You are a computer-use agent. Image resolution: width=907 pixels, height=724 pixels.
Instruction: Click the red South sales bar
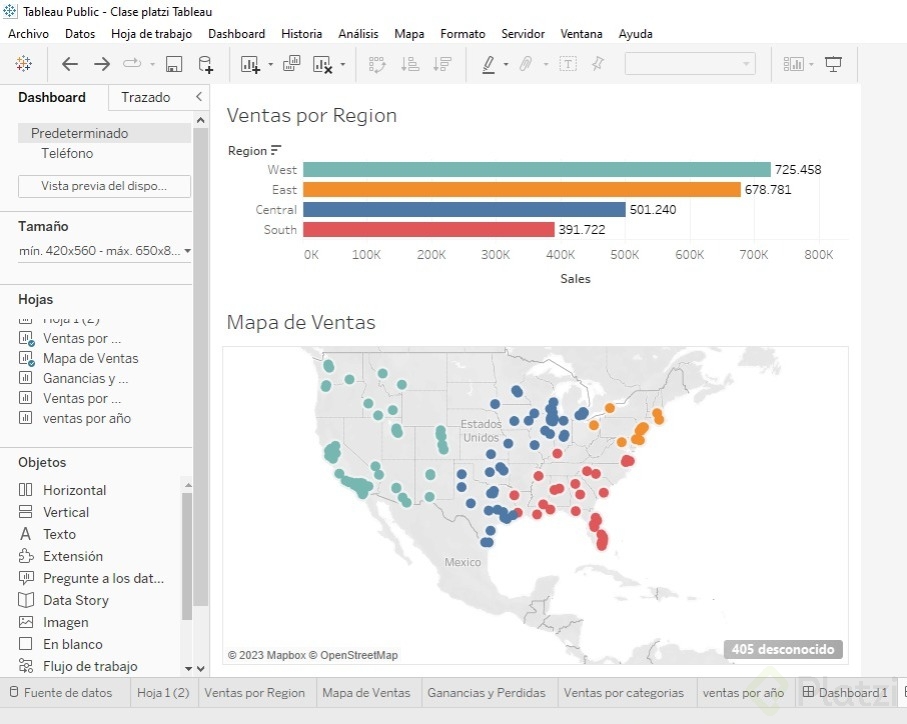click(429, 230)
